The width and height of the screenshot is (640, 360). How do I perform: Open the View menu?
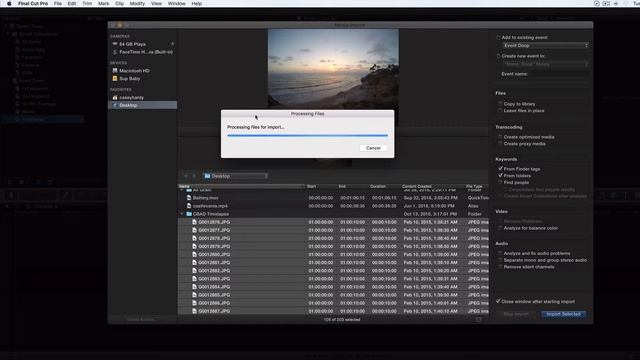pyautogui.click(x=156, y=3)
